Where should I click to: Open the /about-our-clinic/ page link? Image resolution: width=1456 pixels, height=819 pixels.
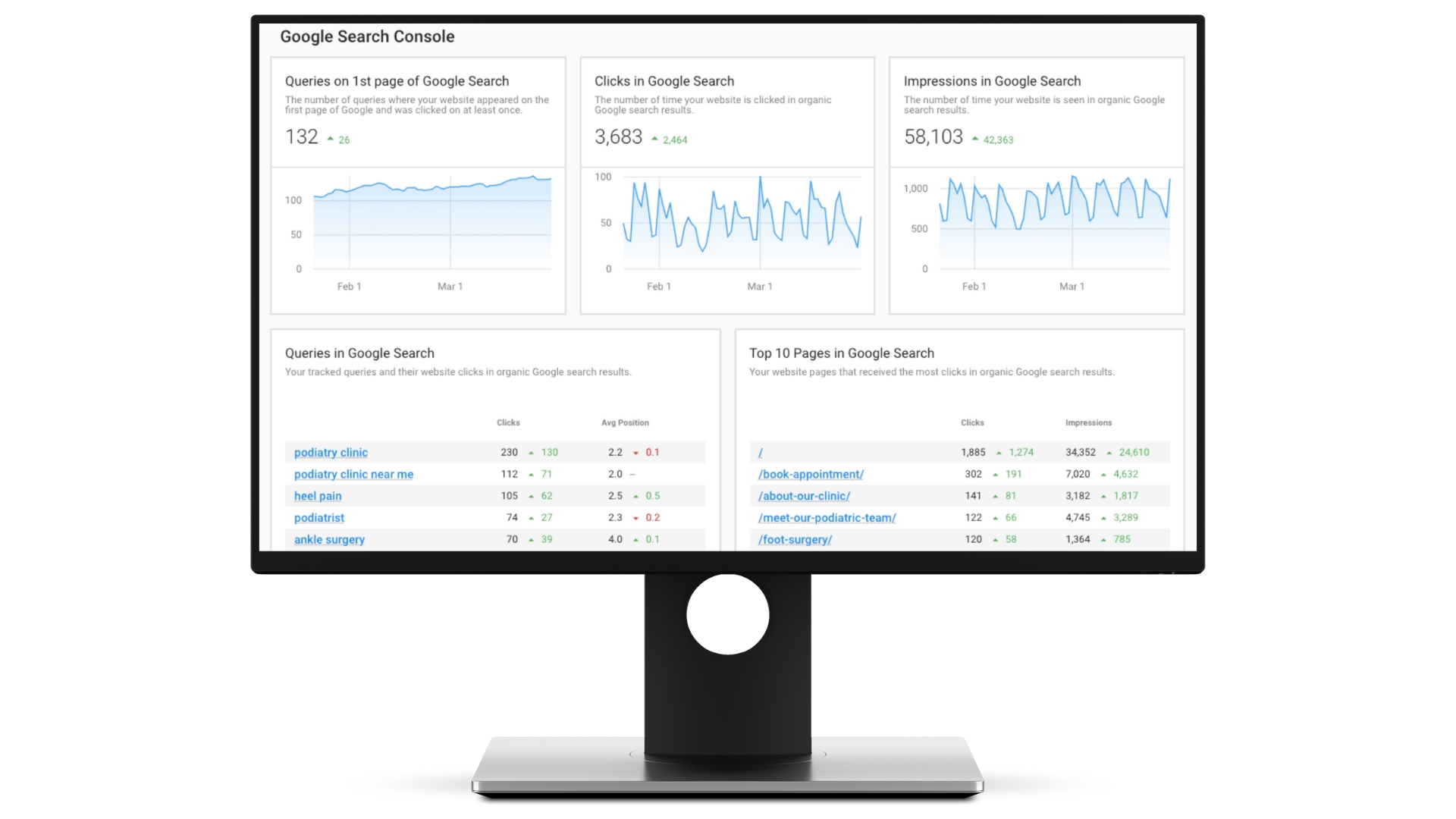coord(804,495)
